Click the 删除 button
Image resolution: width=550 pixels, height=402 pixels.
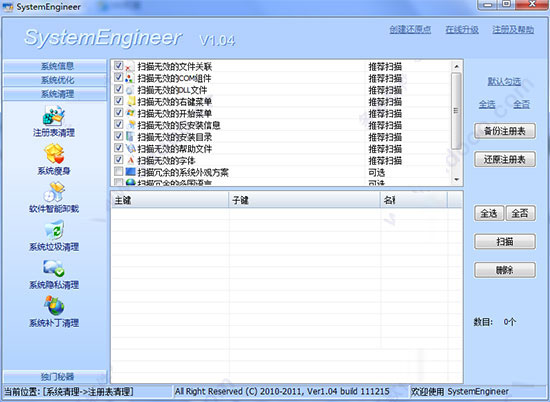505,270
